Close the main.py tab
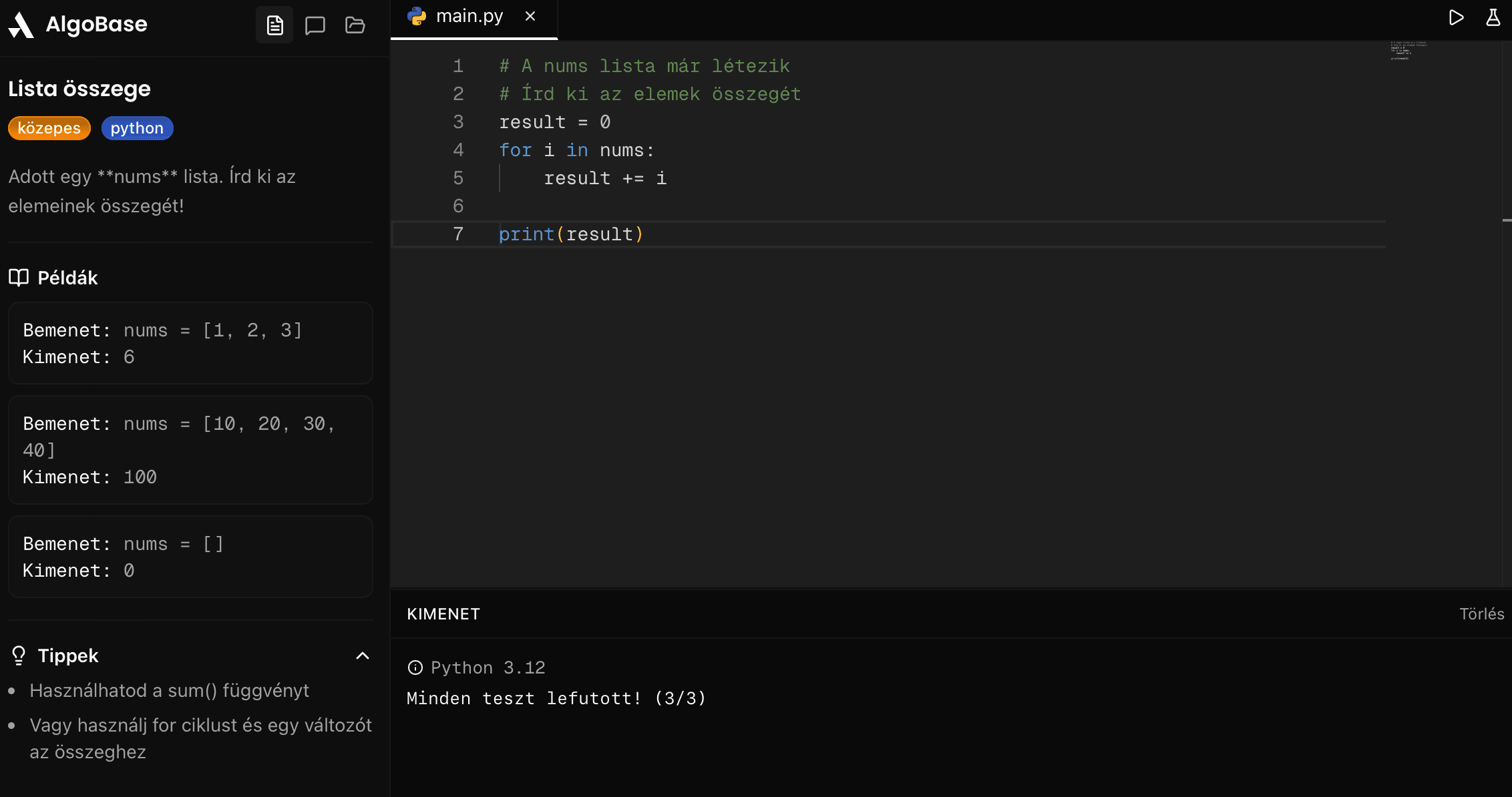The height and width of the screenshot is (797, 1512). pos(530,15)
